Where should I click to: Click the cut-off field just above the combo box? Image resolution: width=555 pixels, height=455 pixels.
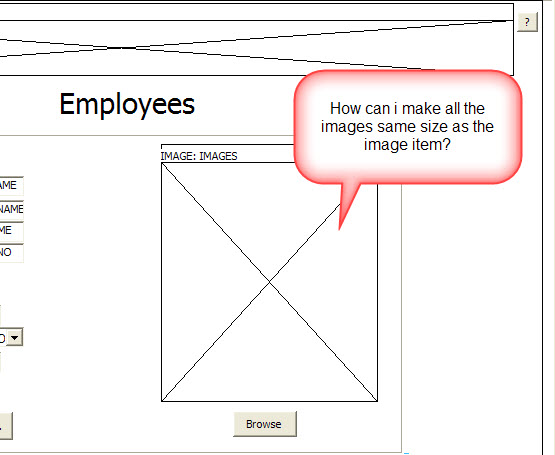1,314
